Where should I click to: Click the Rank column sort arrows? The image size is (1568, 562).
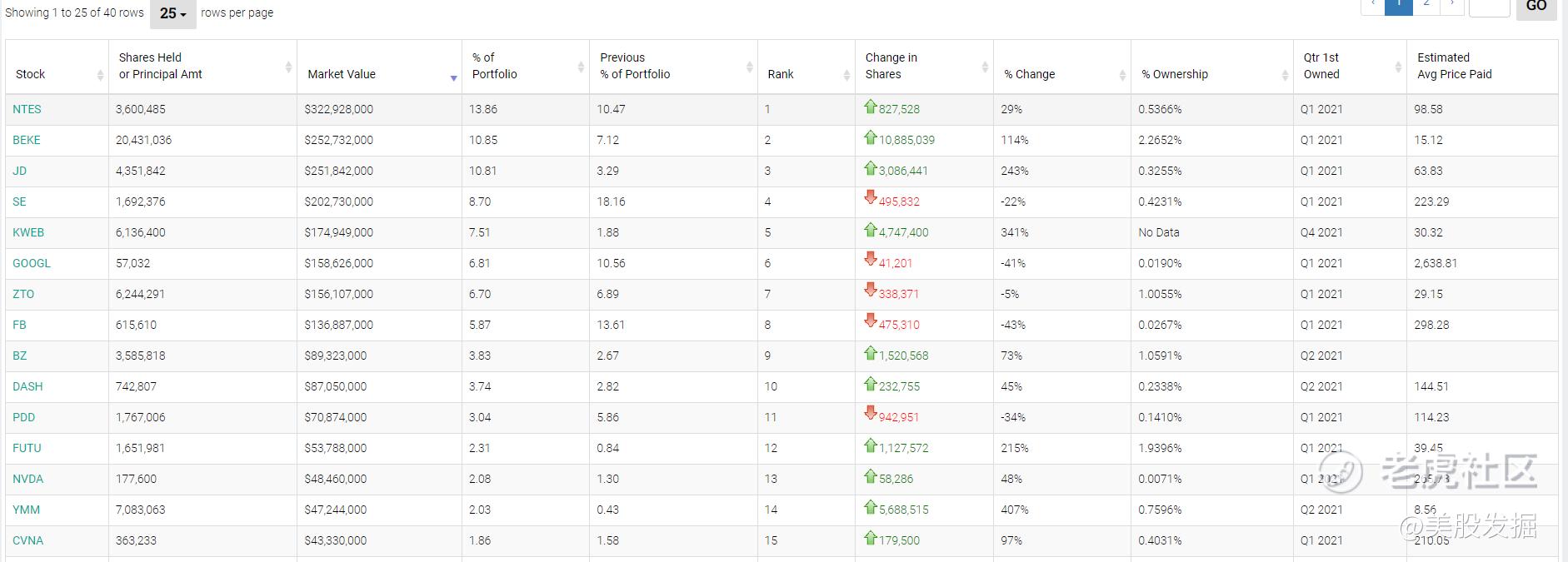(846, 75)
